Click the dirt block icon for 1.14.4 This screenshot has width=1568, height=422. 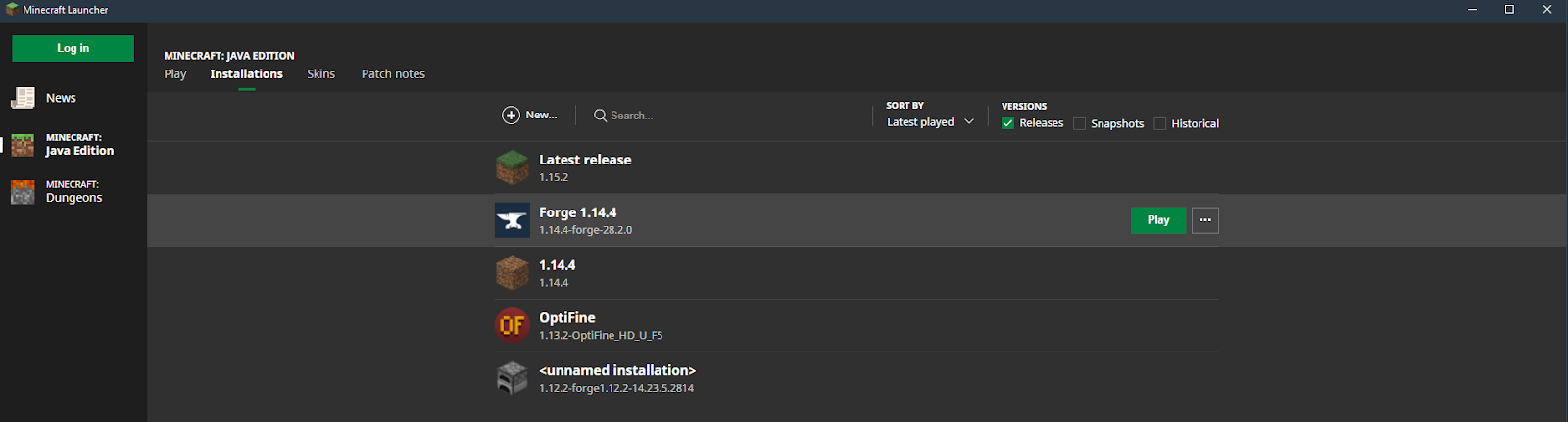pyautogui.click(x=512, y=273)
